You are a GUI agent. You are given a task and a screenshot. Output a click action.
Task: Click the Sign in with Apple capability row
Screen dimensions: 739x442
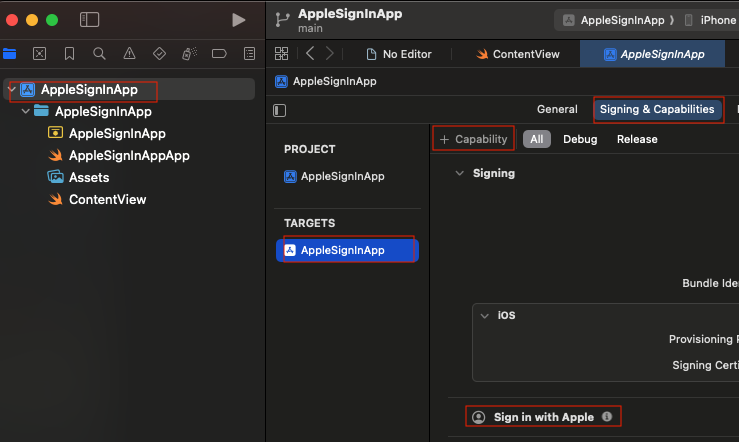click(543, 417)
